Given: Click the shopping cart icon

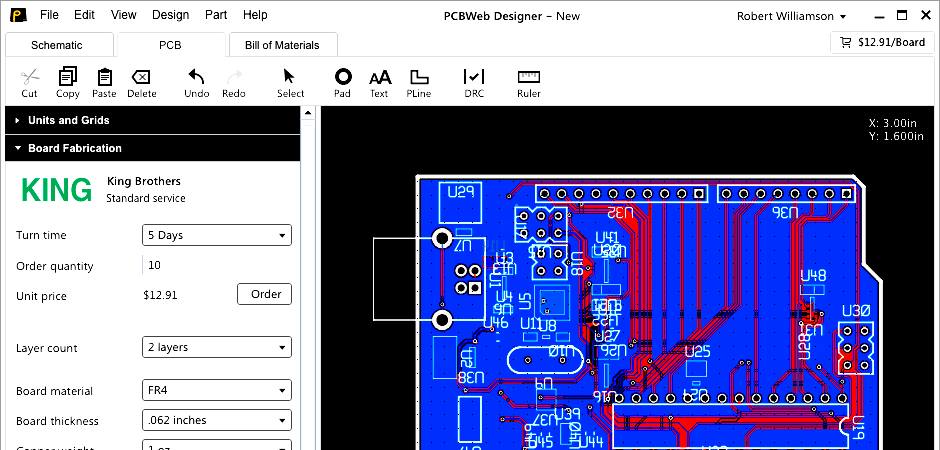Looking at the screenshot, I should [x=846, y=43].
